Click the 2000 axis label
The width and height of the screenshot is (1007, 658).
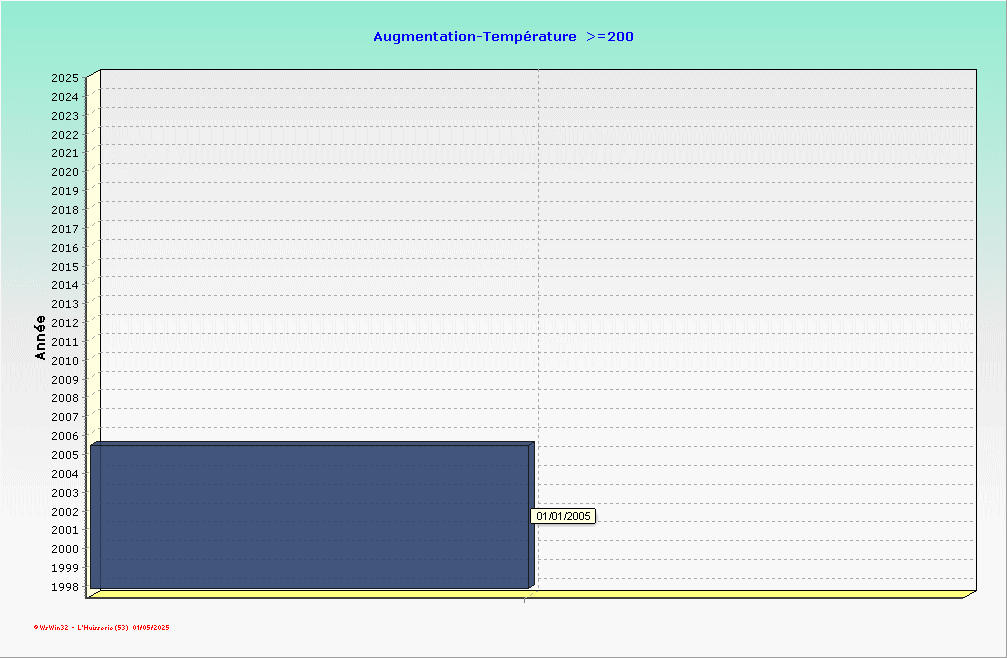tap(65, 549)
